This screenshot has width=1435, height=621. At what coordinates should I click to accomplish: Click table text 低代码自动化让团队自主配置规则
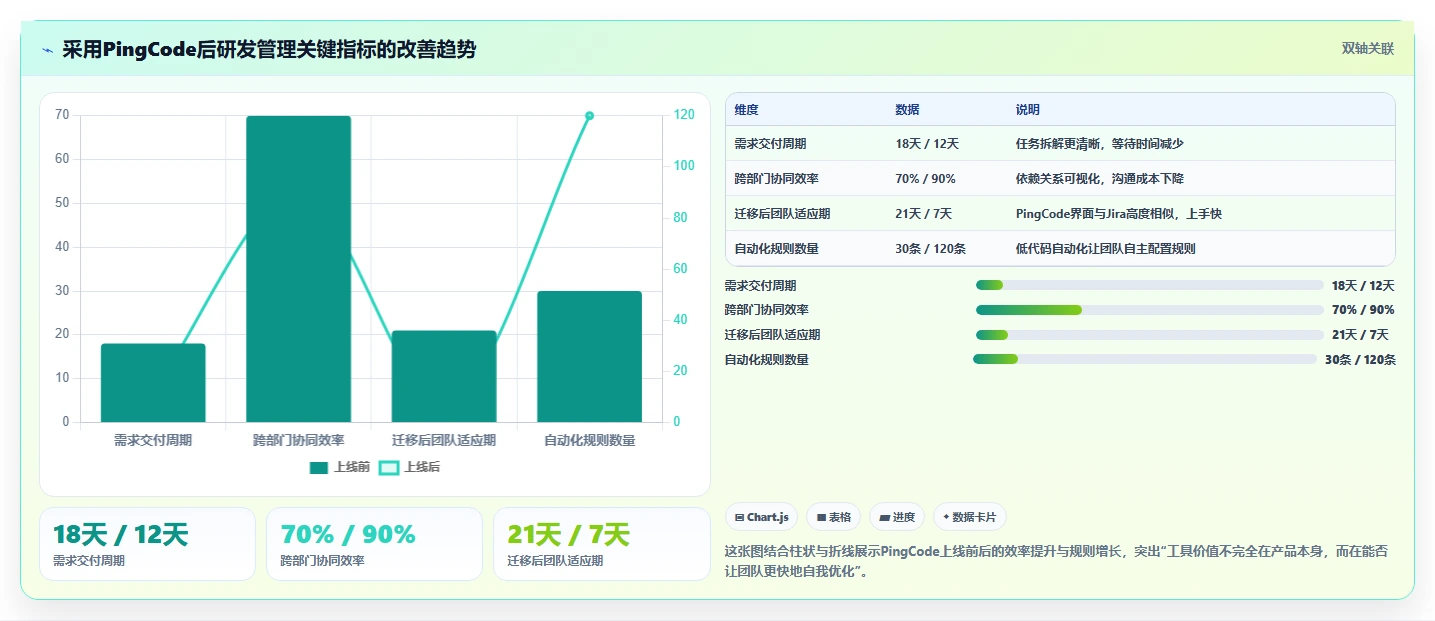[x=1105, y=249]
